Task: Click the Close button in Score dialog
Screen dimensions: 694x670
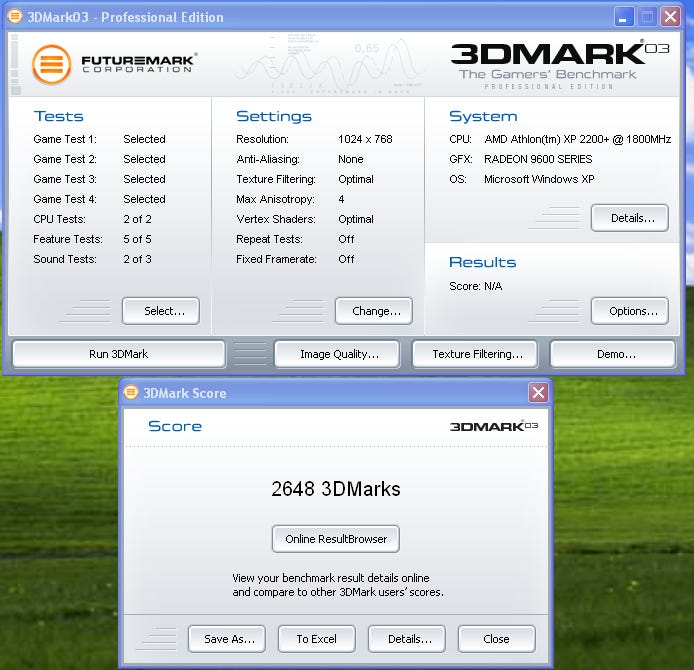Action: coord(497,639)
